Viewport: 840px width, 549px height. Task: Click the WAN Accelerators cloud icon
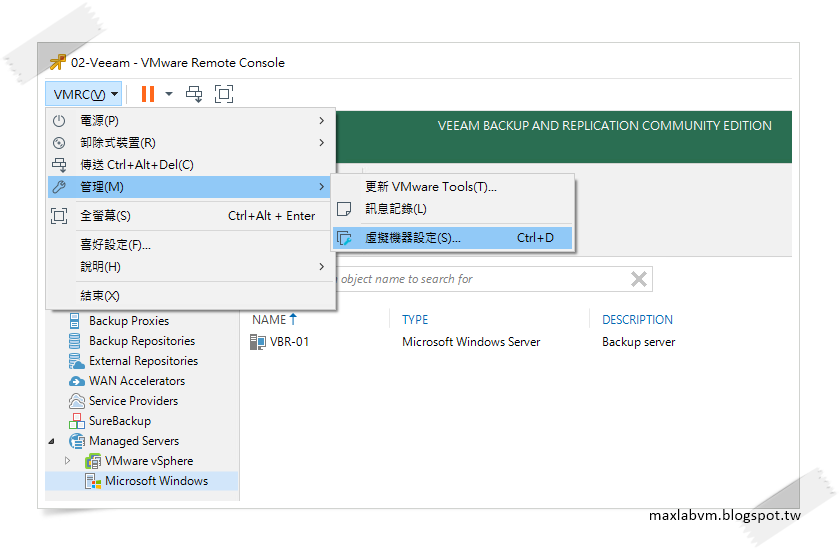tap(77, 381)
